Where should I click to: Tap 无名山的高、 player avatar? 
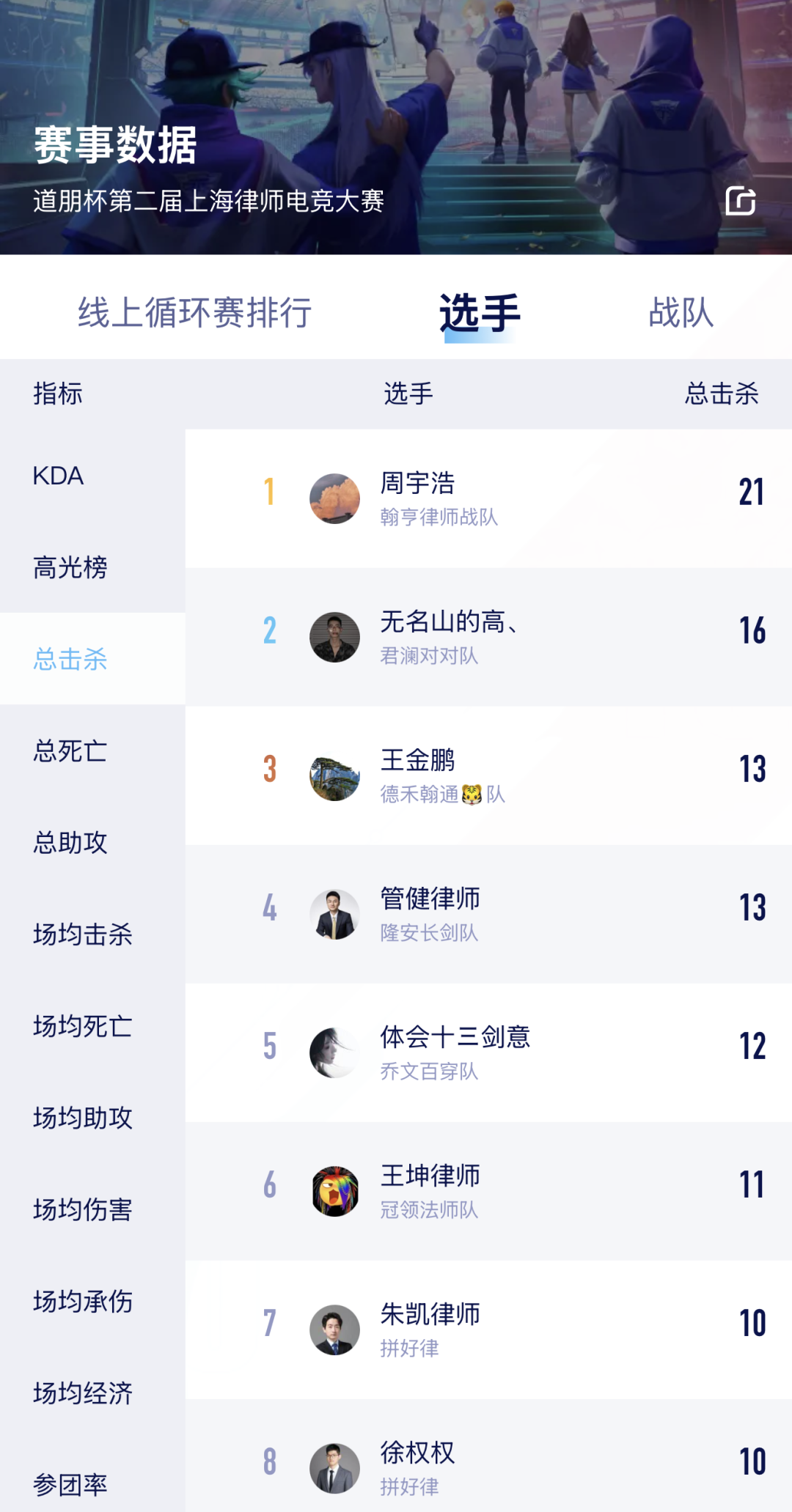tap(334, 637)
